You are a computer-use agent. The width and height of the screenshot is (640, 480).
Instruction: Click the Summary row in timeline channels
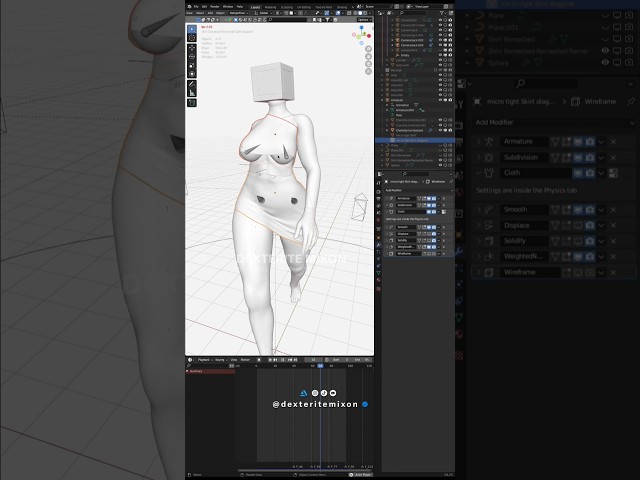pos(210,371)
